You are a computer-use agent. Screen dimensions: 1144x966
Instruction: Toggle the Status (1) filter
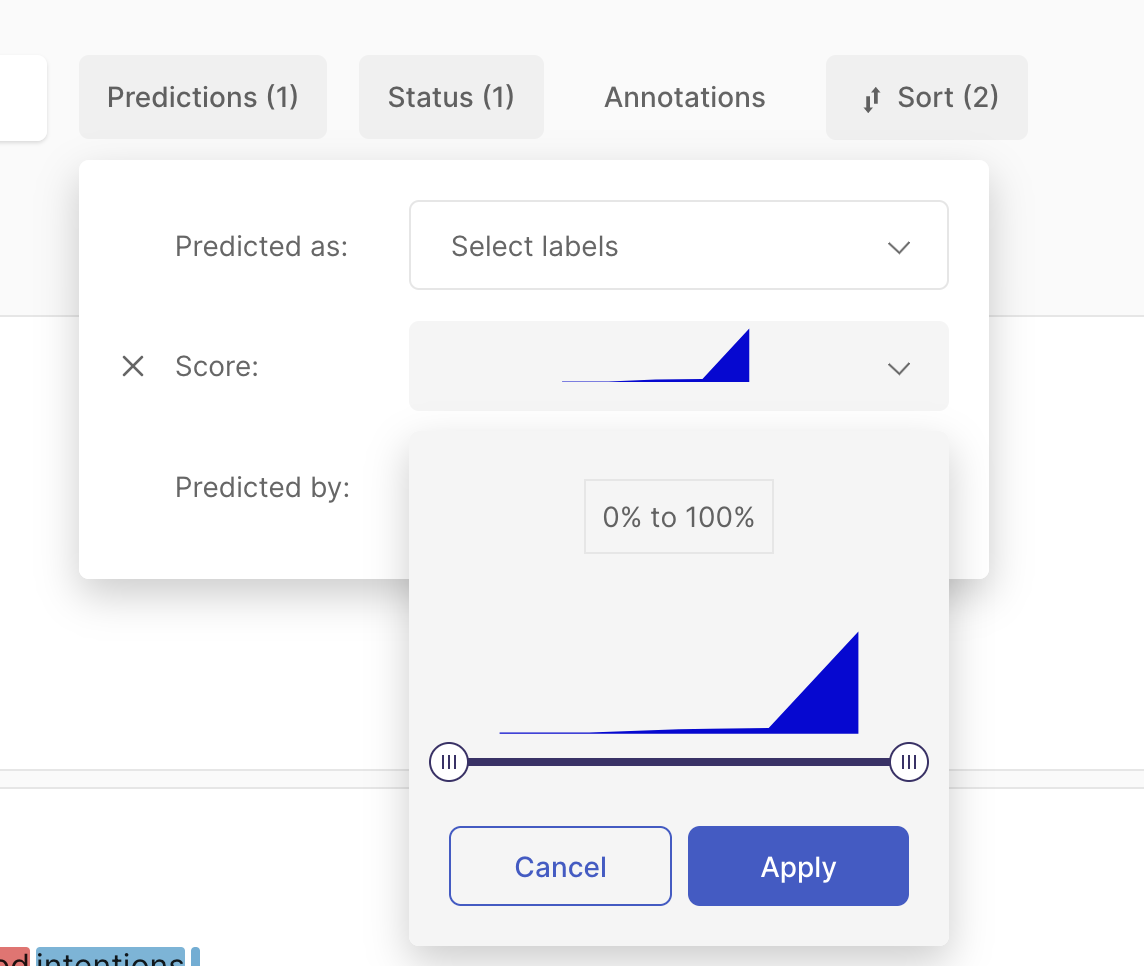450,97
